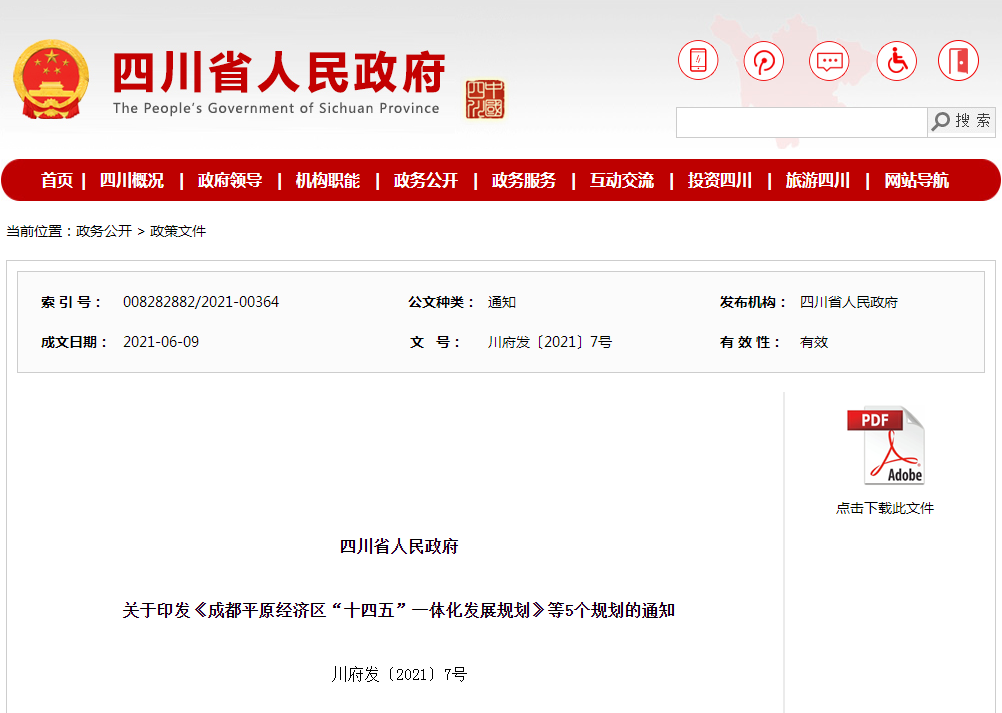Click inside the search input field
The width and height of the screenshot is (1002, 713).
click(x=800, y=122)
